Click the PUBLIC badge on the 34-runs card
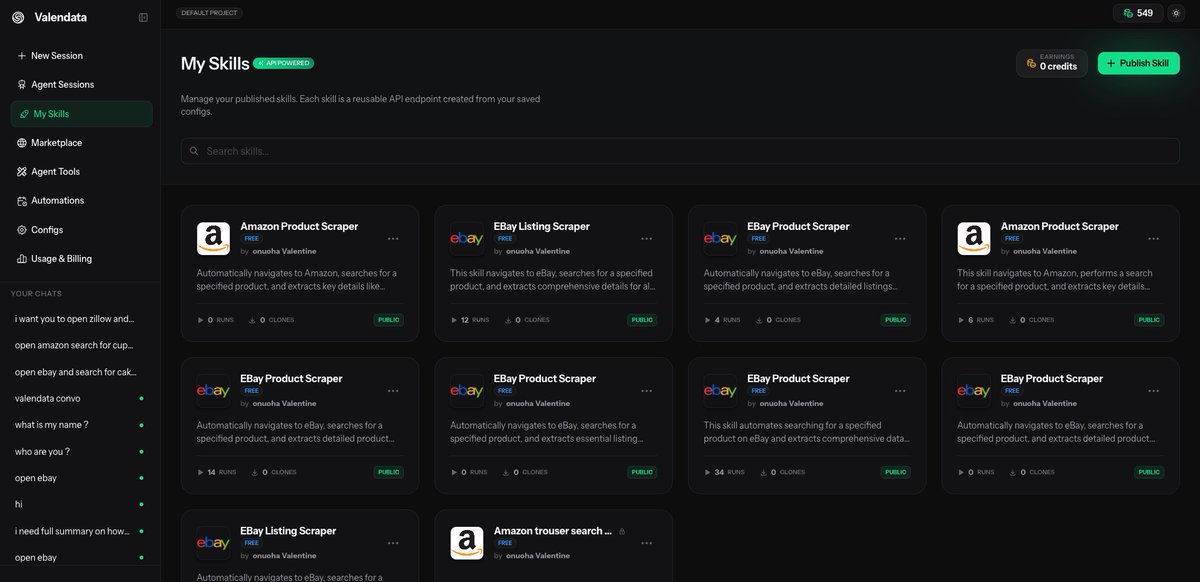The height and width of the screenshot is (582, 1200). (x=896, y=472)
